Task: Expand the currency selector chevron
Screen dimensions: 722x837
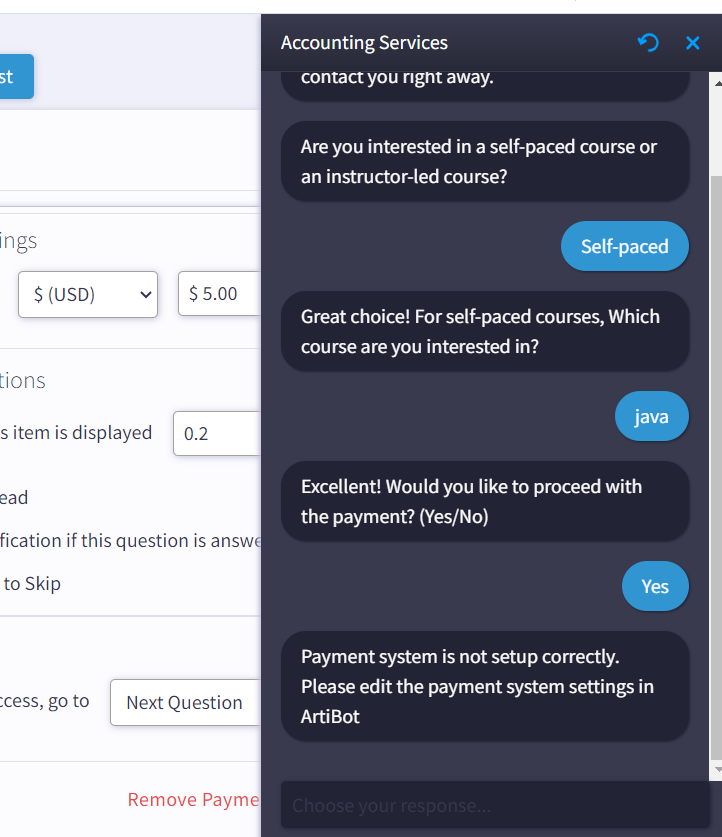Action: tap(146, 294)
